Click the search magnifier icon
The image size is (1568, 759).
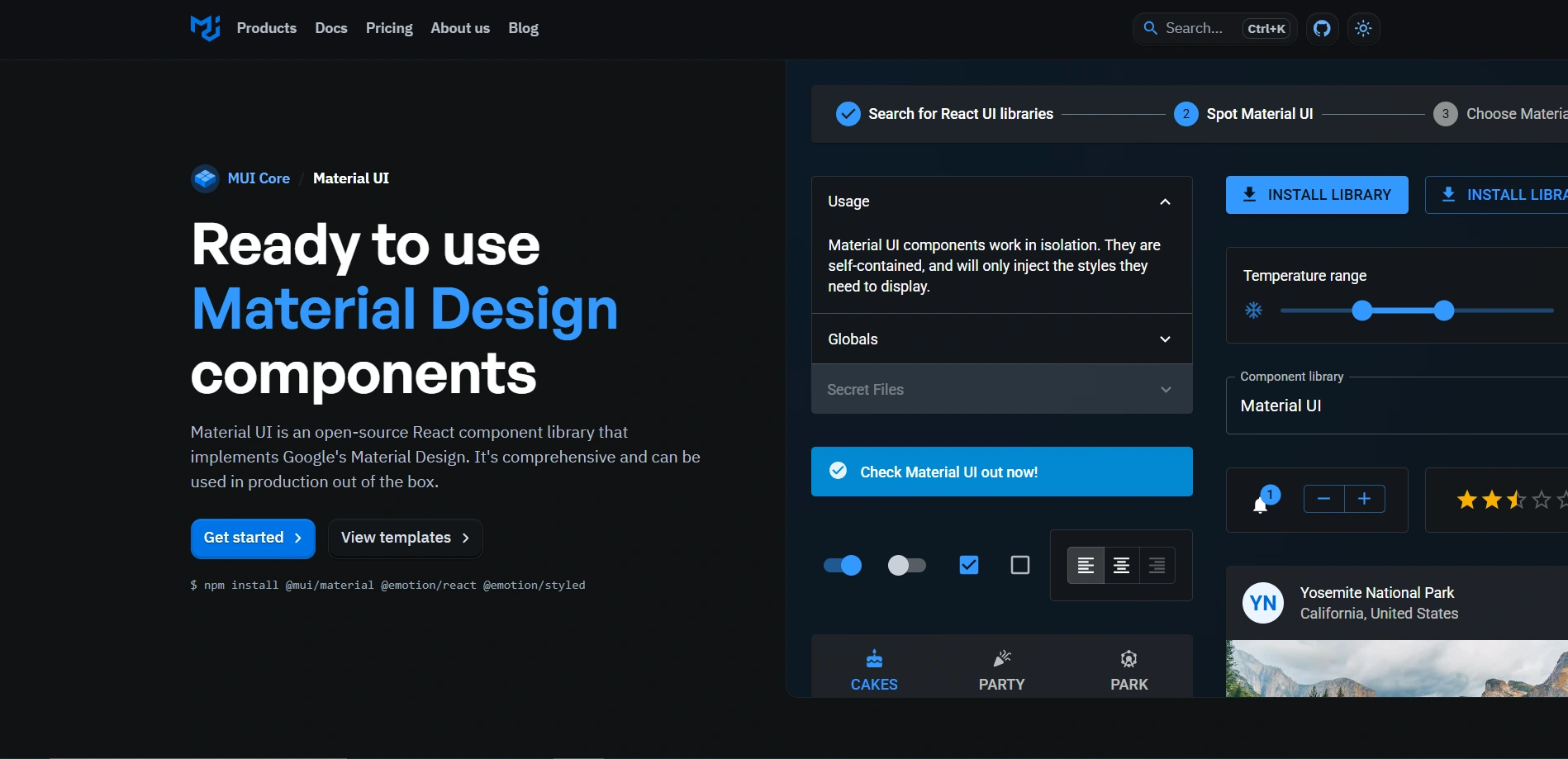[x=1150, y=28]
